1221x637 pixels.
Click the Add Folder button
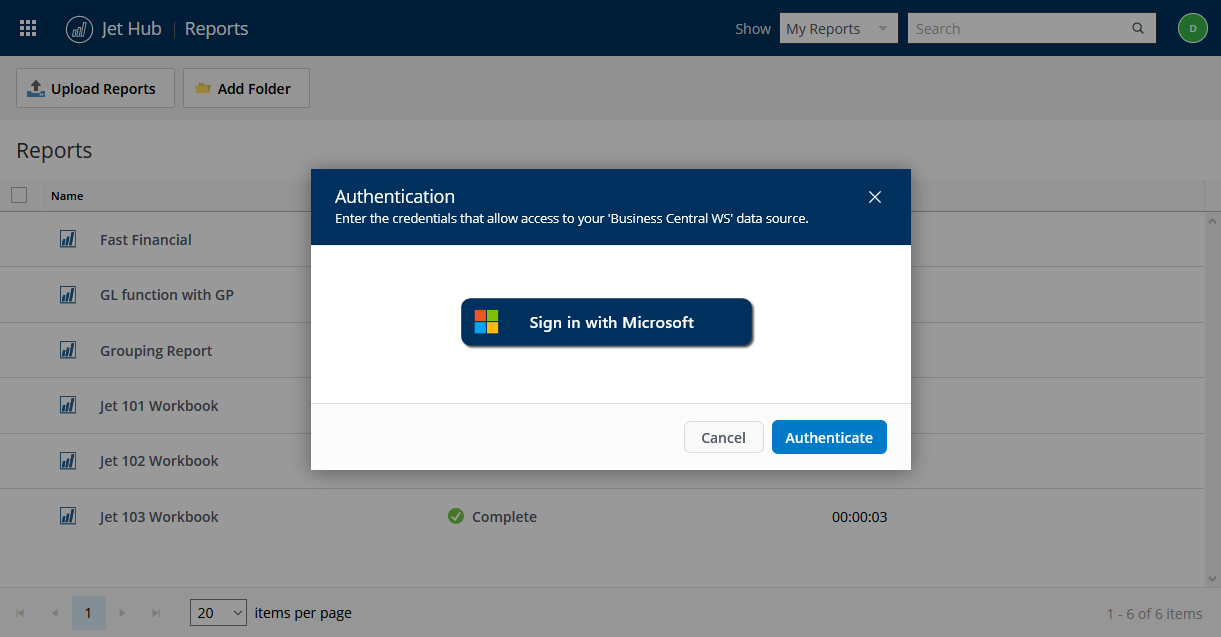246,88
